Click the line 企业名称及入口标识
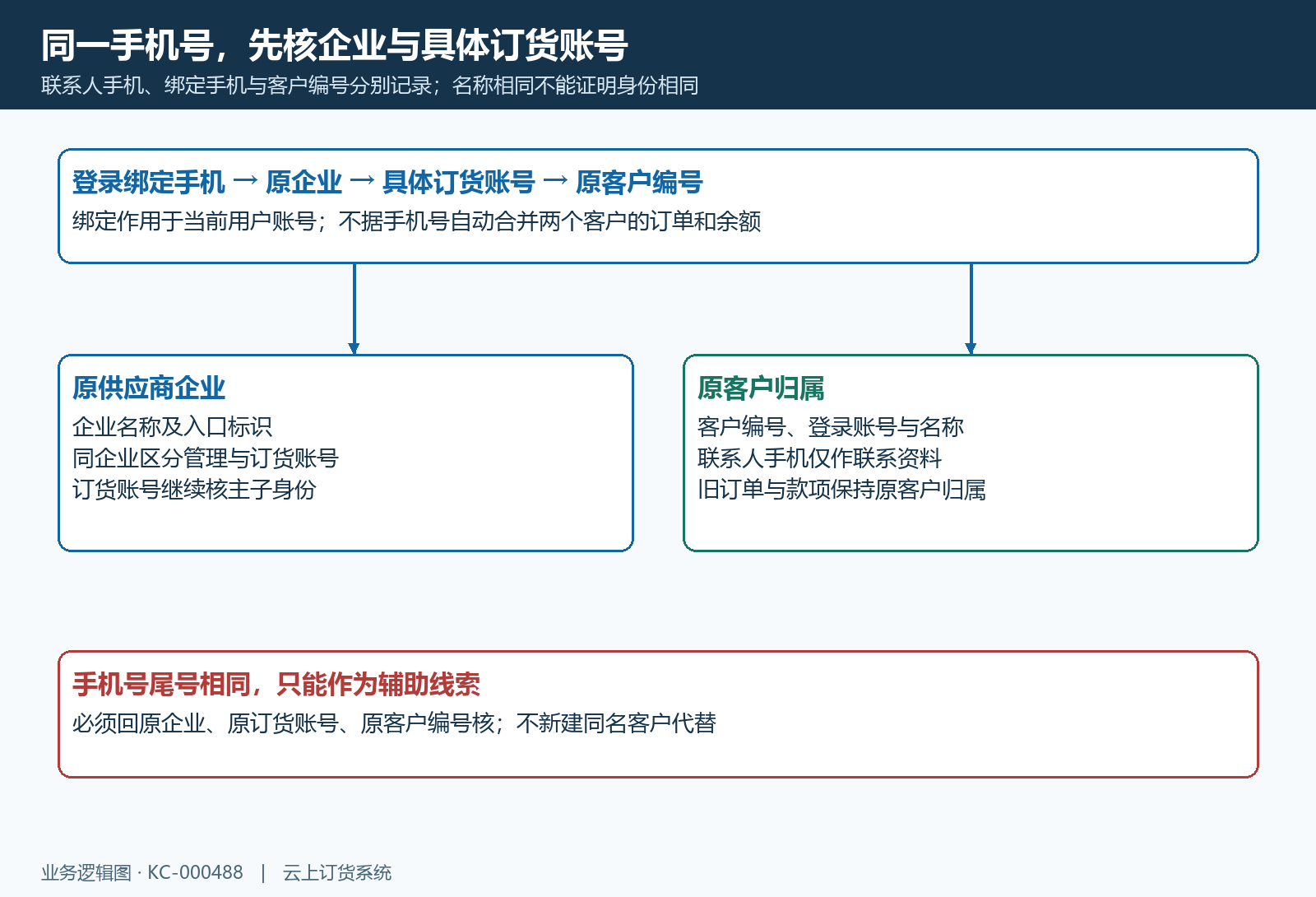 tap(173, 427)
